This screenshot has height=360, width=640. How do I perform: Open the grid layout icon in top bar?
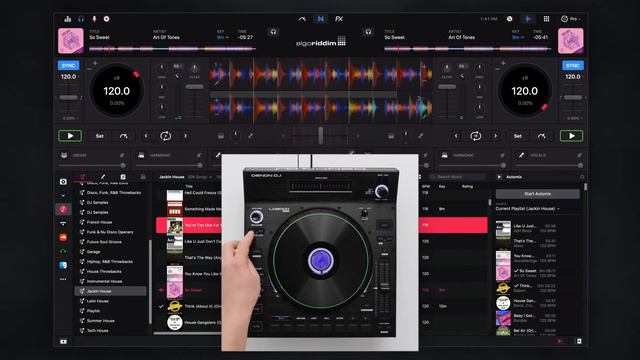click(x=546, y=19)
